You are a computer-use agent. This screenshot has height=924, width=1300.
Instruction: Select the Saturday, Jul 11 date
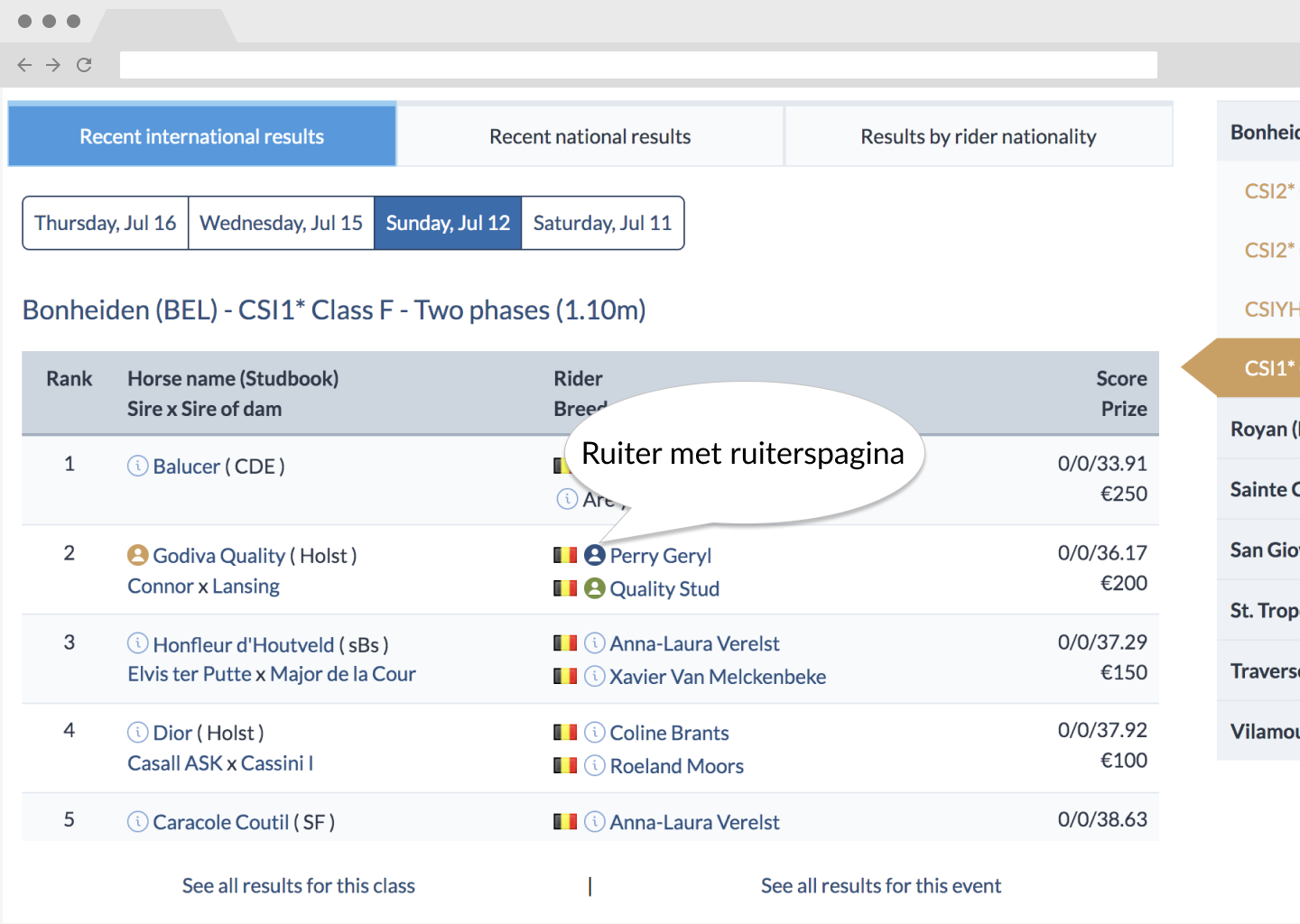(602, 223)
